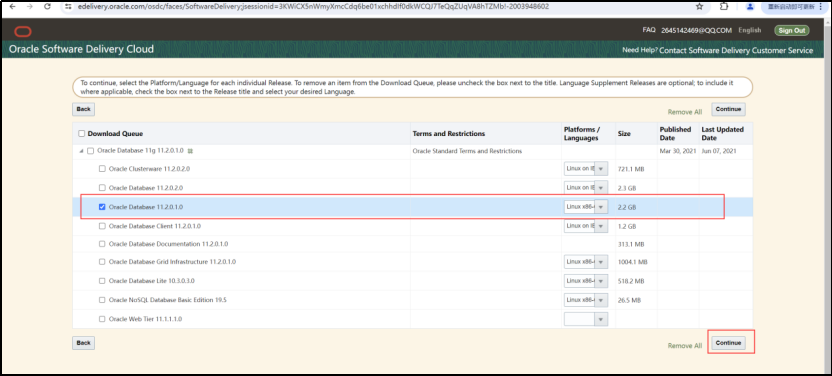The image size is (832, 376).
Task: Click the bottom Remove All link
Action: (684, 346)
